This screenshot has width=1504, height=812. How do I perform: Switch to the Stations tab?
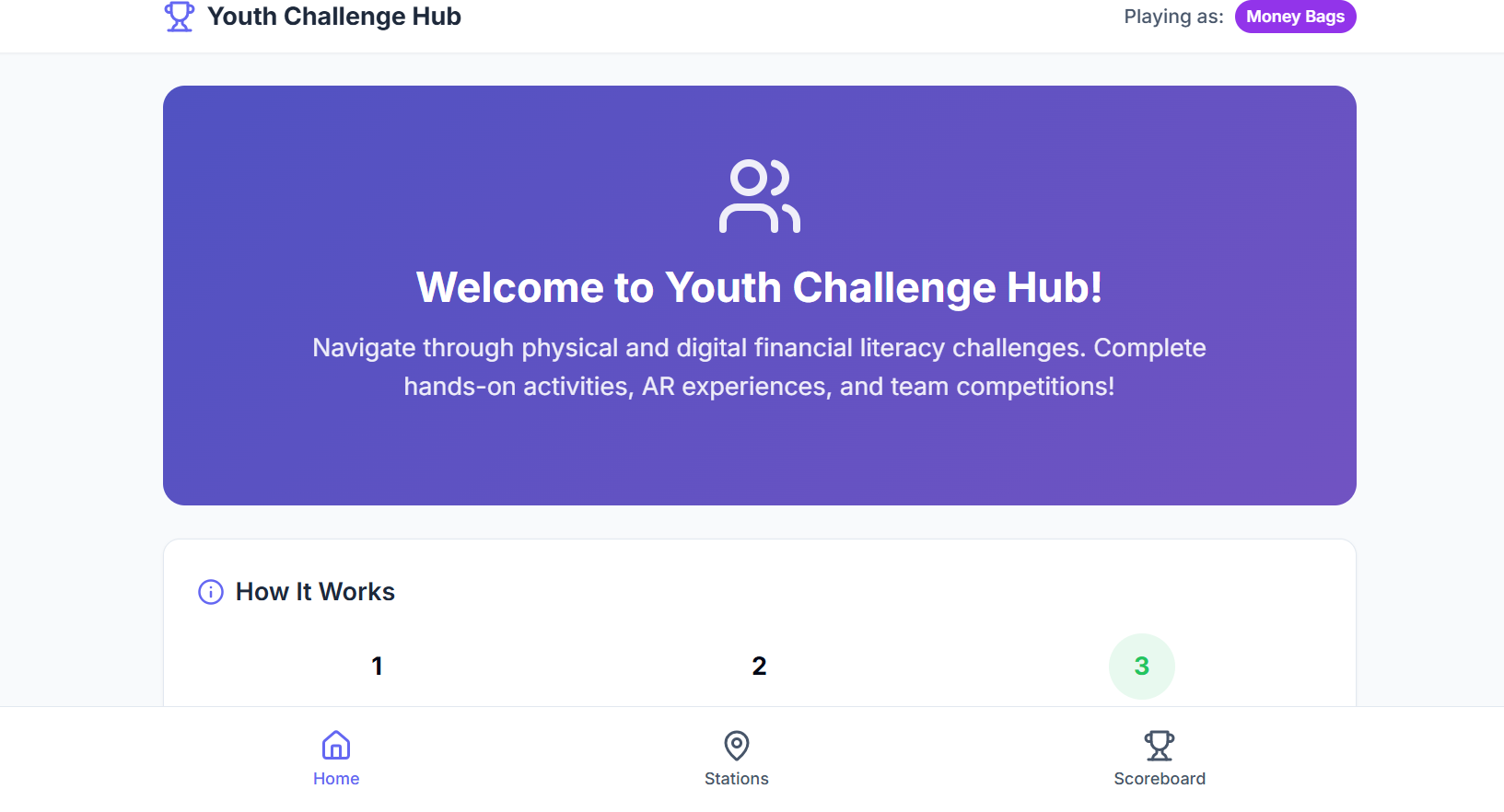[x=736, y=758]
